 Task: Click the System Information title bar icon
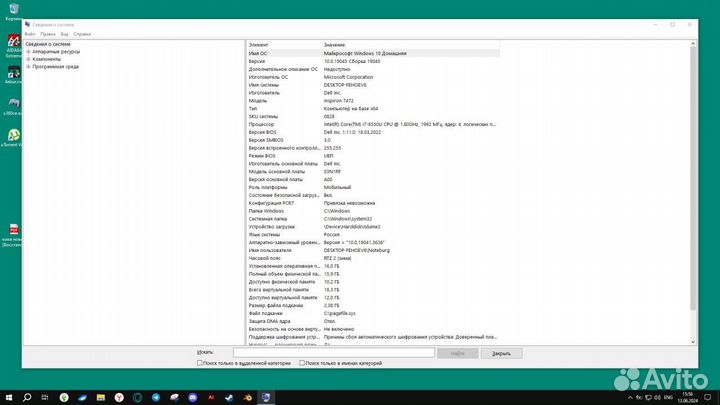(28, 24)
